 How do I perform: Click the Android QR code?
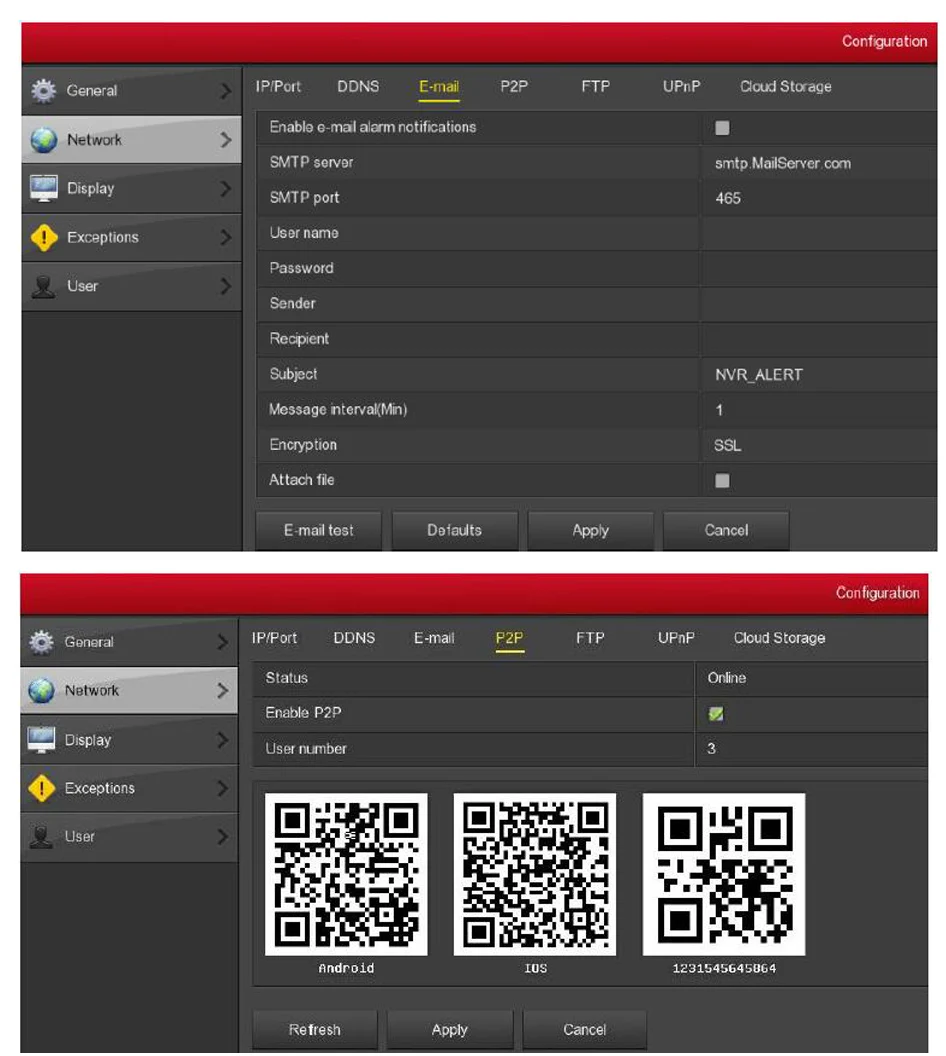tap(346, 874)
